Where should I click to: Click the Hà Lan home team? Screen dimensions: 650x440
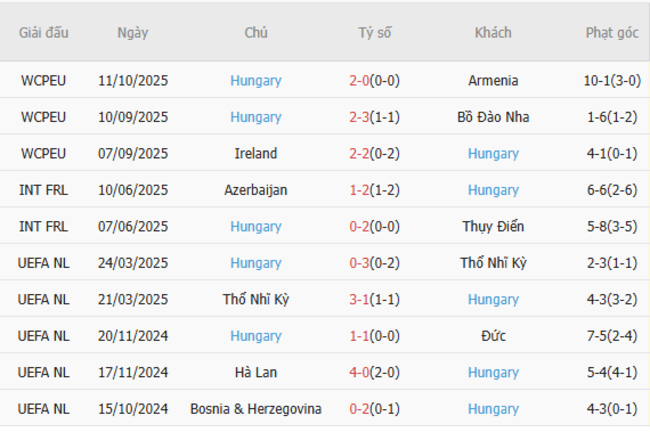point(255,372)
